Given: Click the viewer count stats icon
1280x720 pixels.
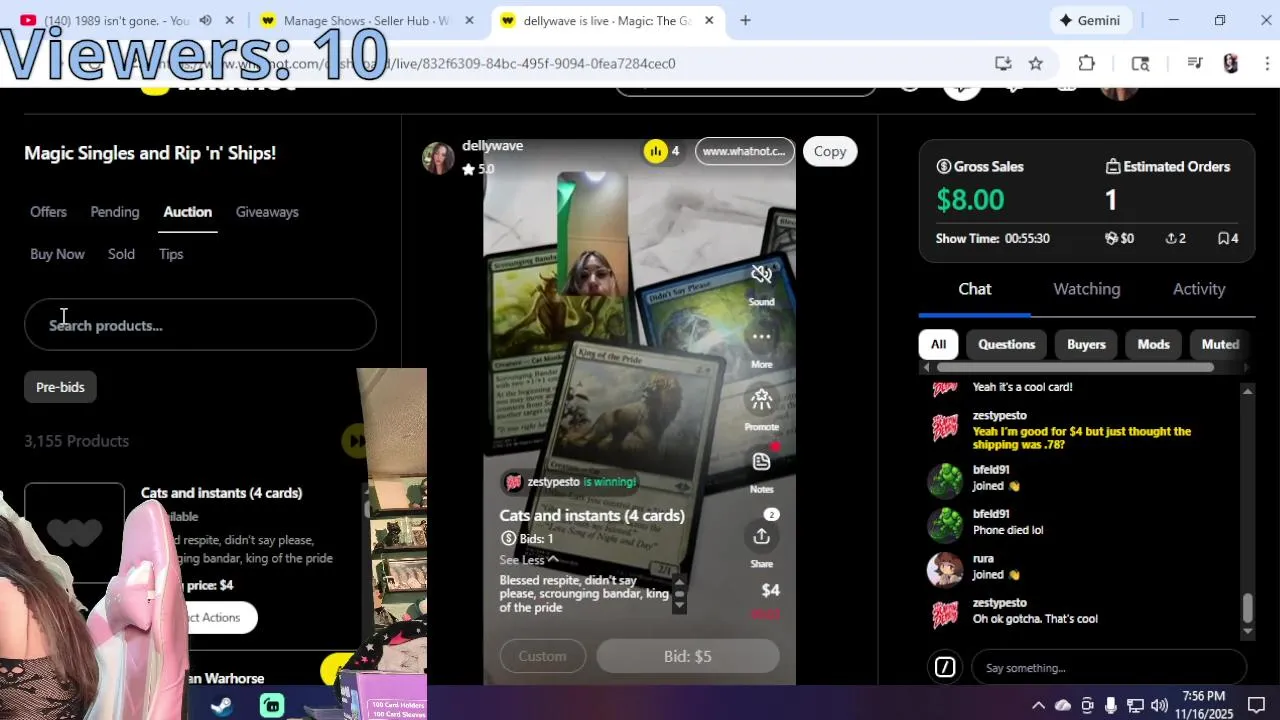Looking at the screenshot, I should coord(656,151).
